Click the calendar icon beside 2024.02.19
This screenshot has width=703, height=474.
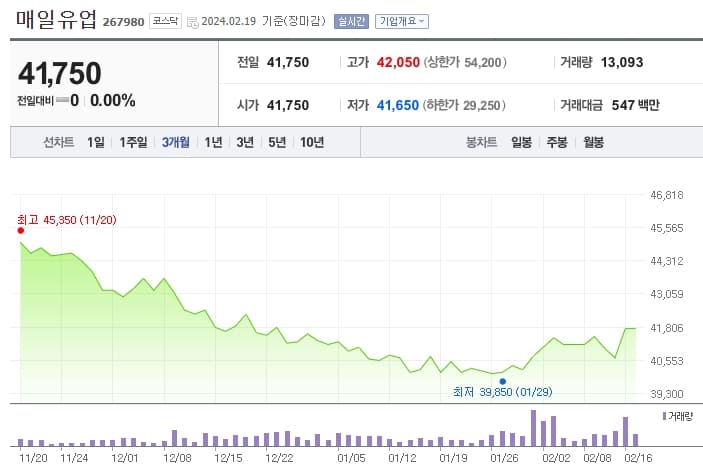pos(192,22)
